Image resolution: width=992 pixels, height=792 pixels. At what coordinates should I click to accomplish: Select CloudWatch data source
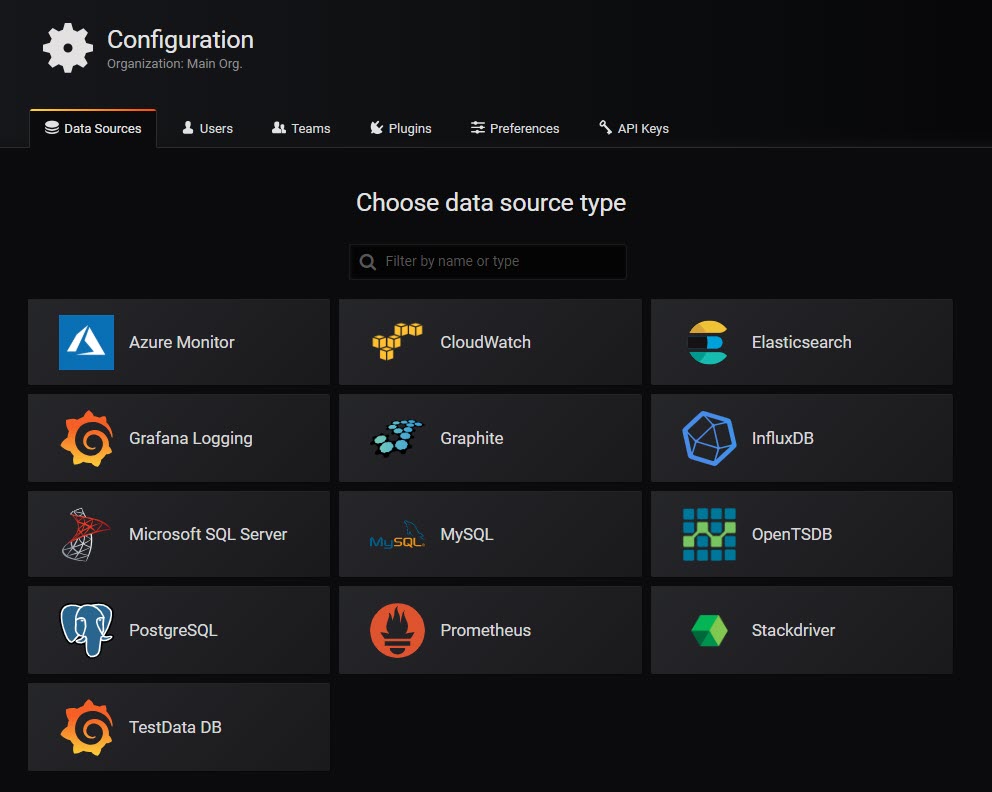[490, 342]
